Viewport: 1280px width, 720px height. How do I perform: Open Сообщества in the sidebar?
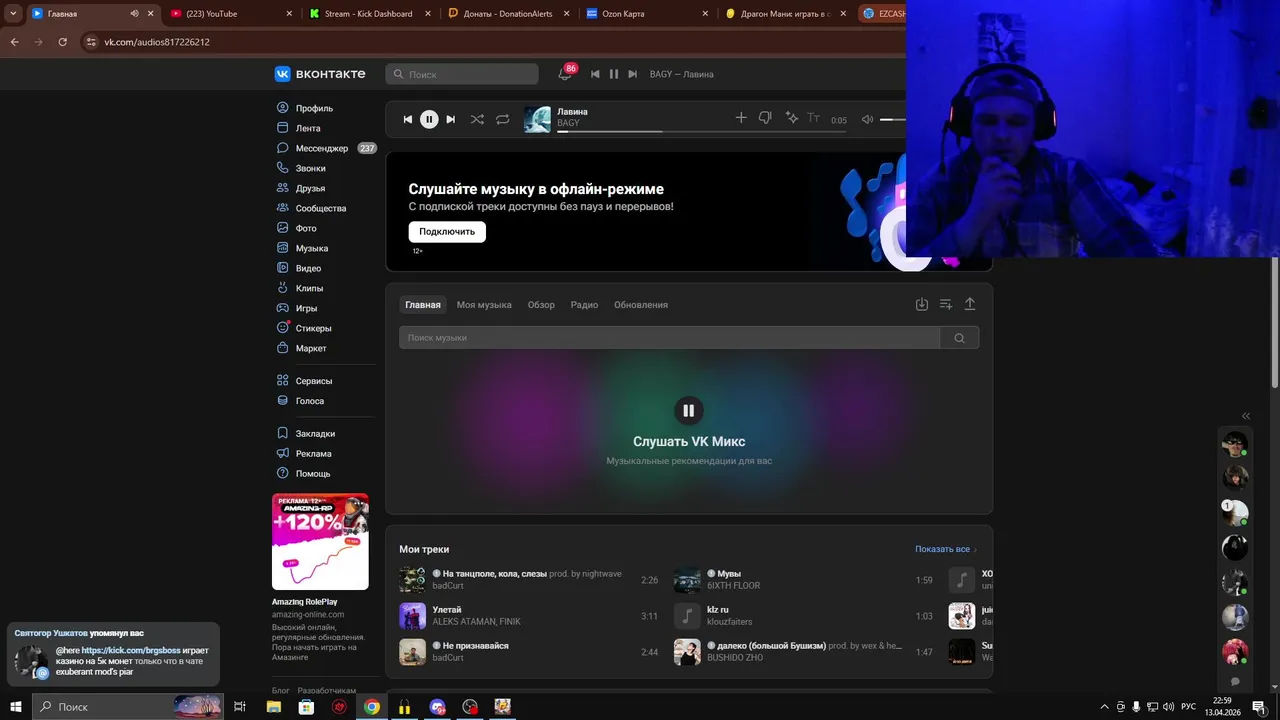pos(321,208)
